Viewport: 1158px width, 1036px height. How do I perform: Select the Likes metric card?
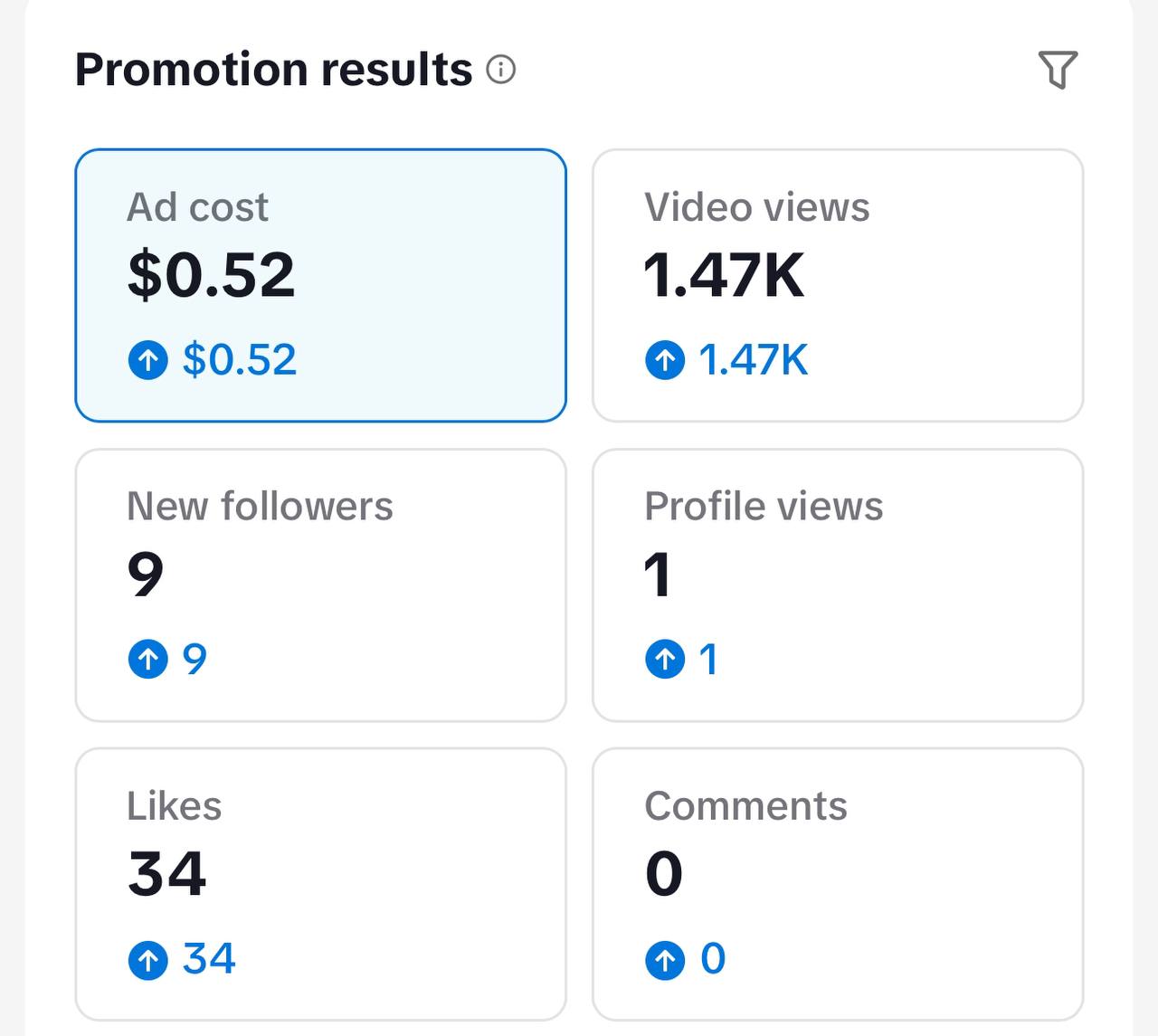pyautogui.click(x=321, y=885)
